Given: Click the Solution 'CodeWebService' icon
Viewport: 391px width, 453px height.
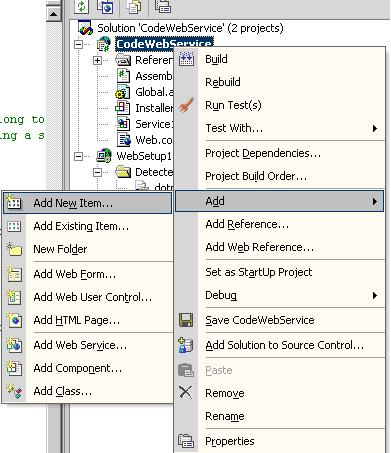Looking at the screenshot, I should tap(85, 27).
